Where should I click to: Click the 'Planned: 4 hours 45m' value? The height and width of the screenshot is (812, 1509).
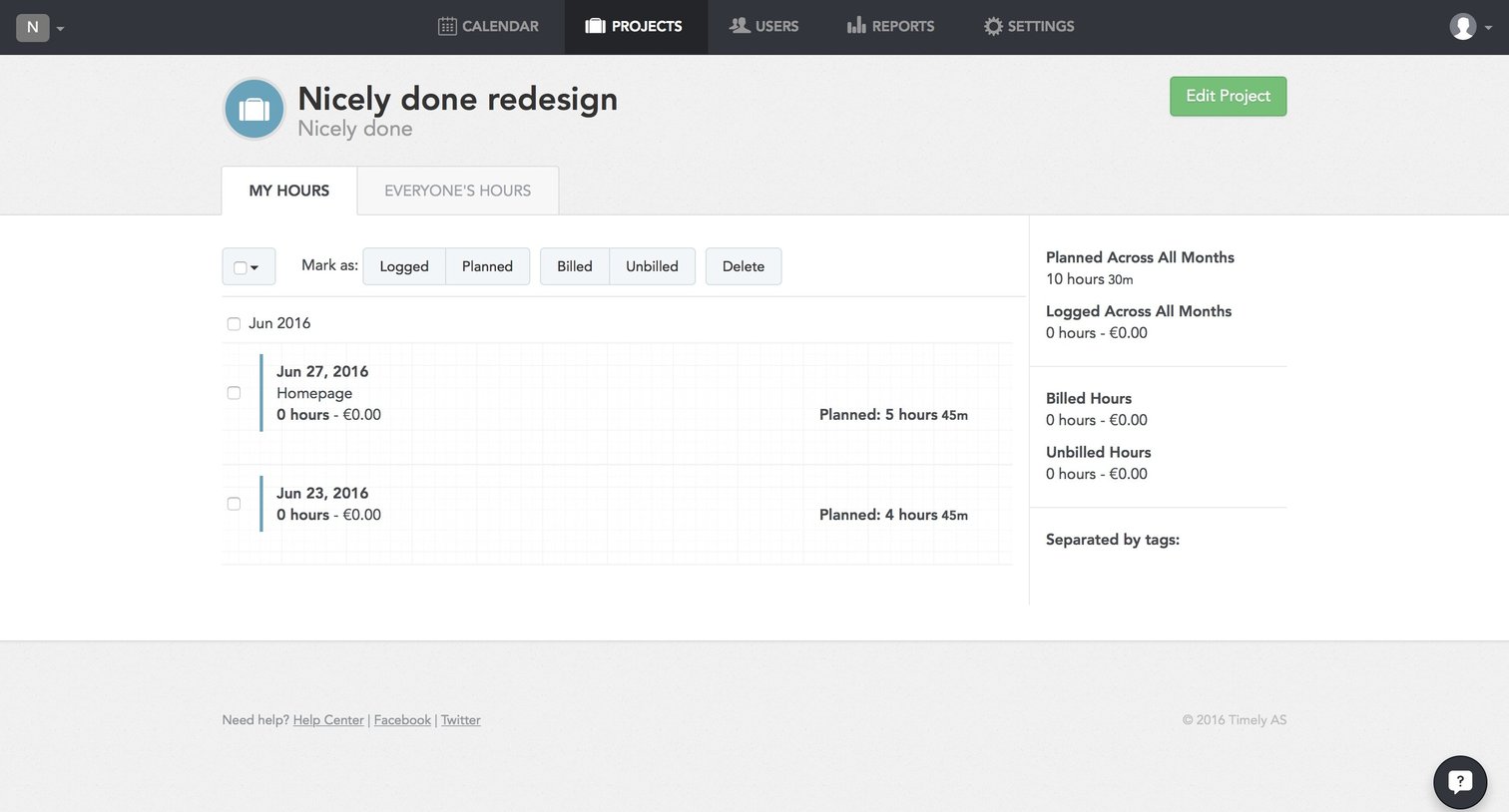(x=893, y=515)
